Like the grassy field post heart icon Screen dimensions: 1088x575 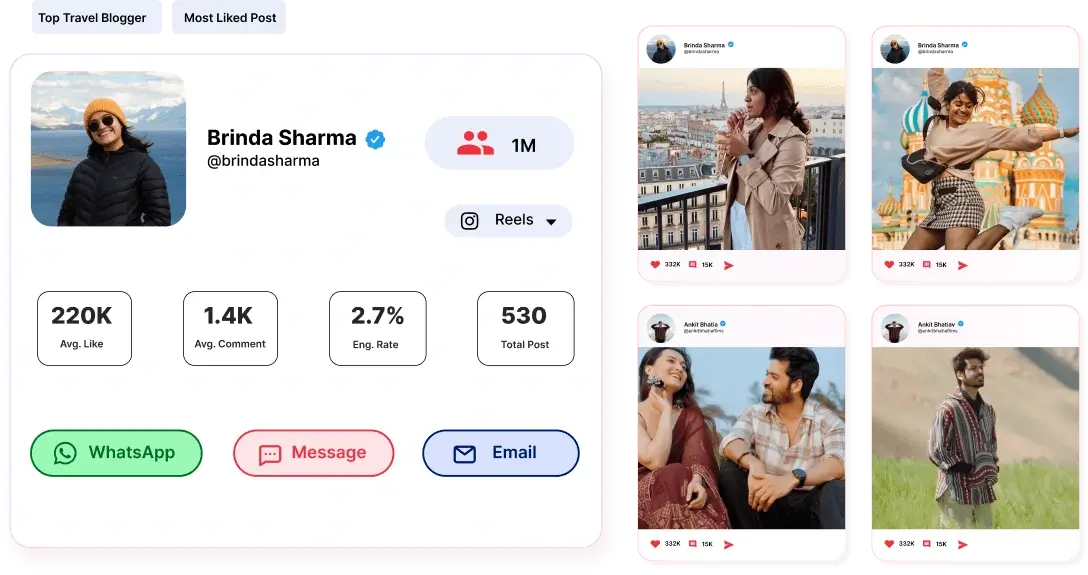[889, 544]
